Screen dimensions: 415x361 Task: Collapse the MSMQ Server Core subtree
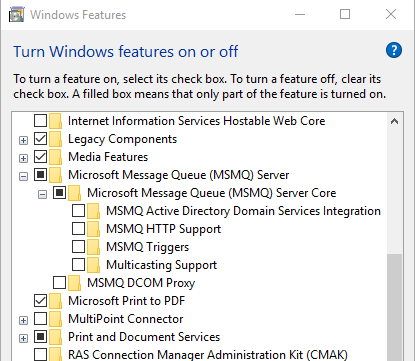coord(42,194)
